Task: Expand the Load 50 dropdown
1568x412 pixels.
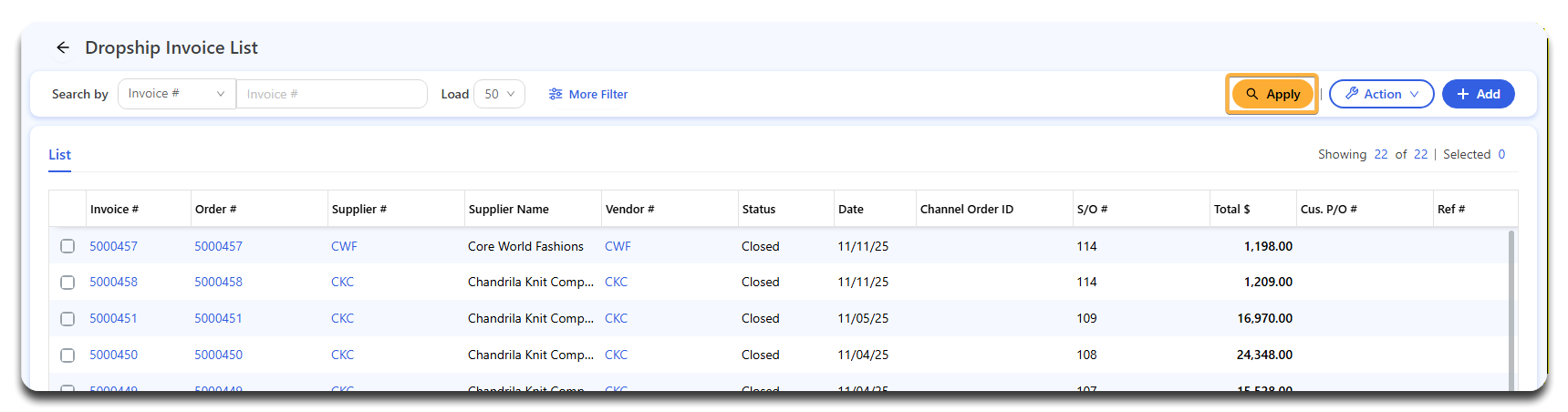Action: coord(499,94)
